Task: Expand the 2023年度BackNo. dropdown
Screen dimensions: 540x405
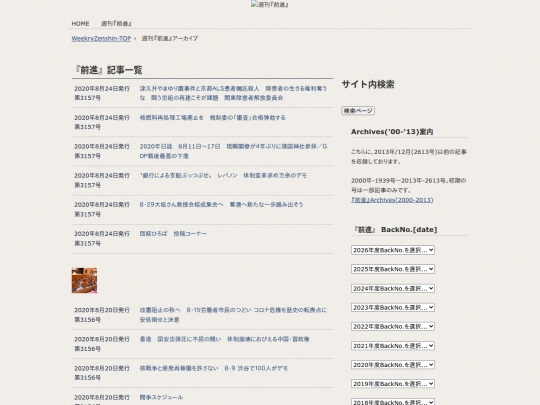Action: point(393,307)
